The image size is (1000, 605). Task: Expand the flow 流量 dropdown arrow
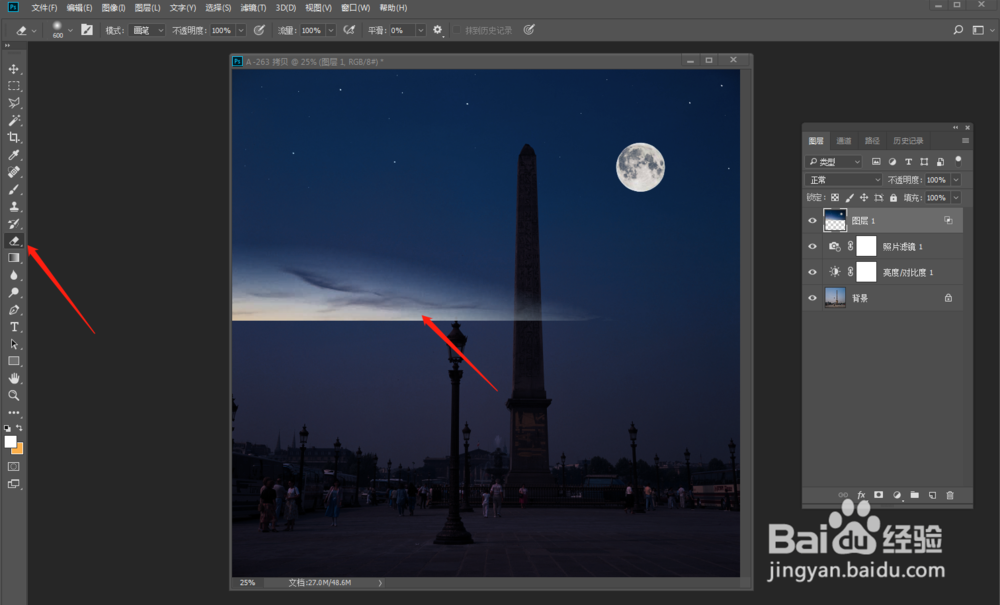click(330, 30)
